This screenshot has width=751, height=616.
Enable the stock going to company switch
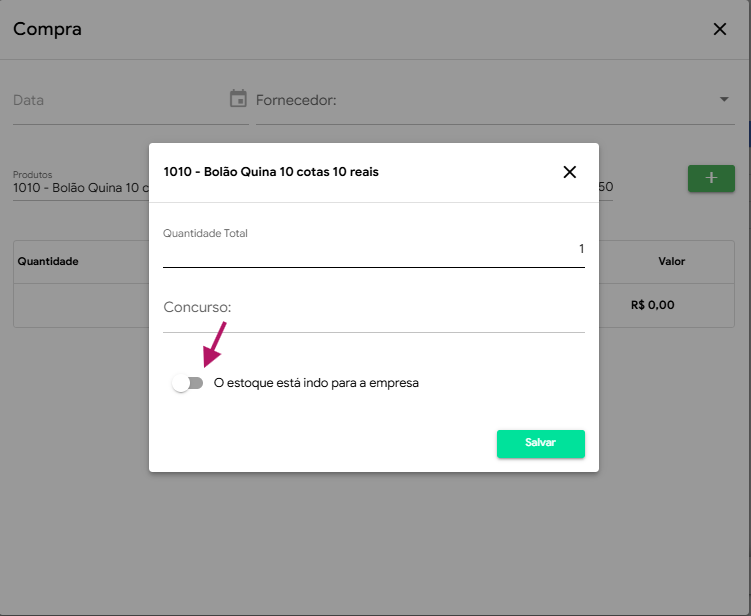187,383
